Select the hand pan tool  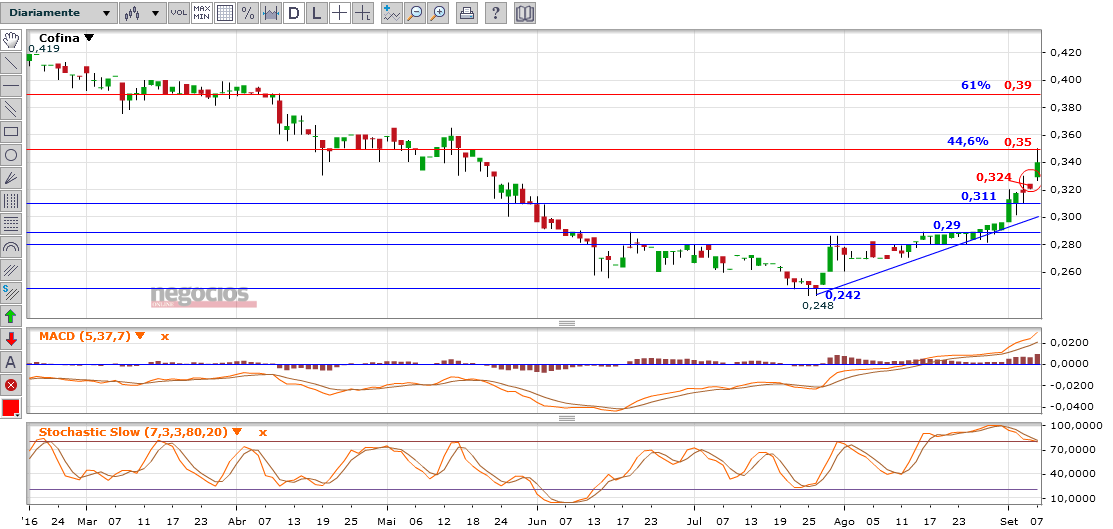[x=11, y=39]
